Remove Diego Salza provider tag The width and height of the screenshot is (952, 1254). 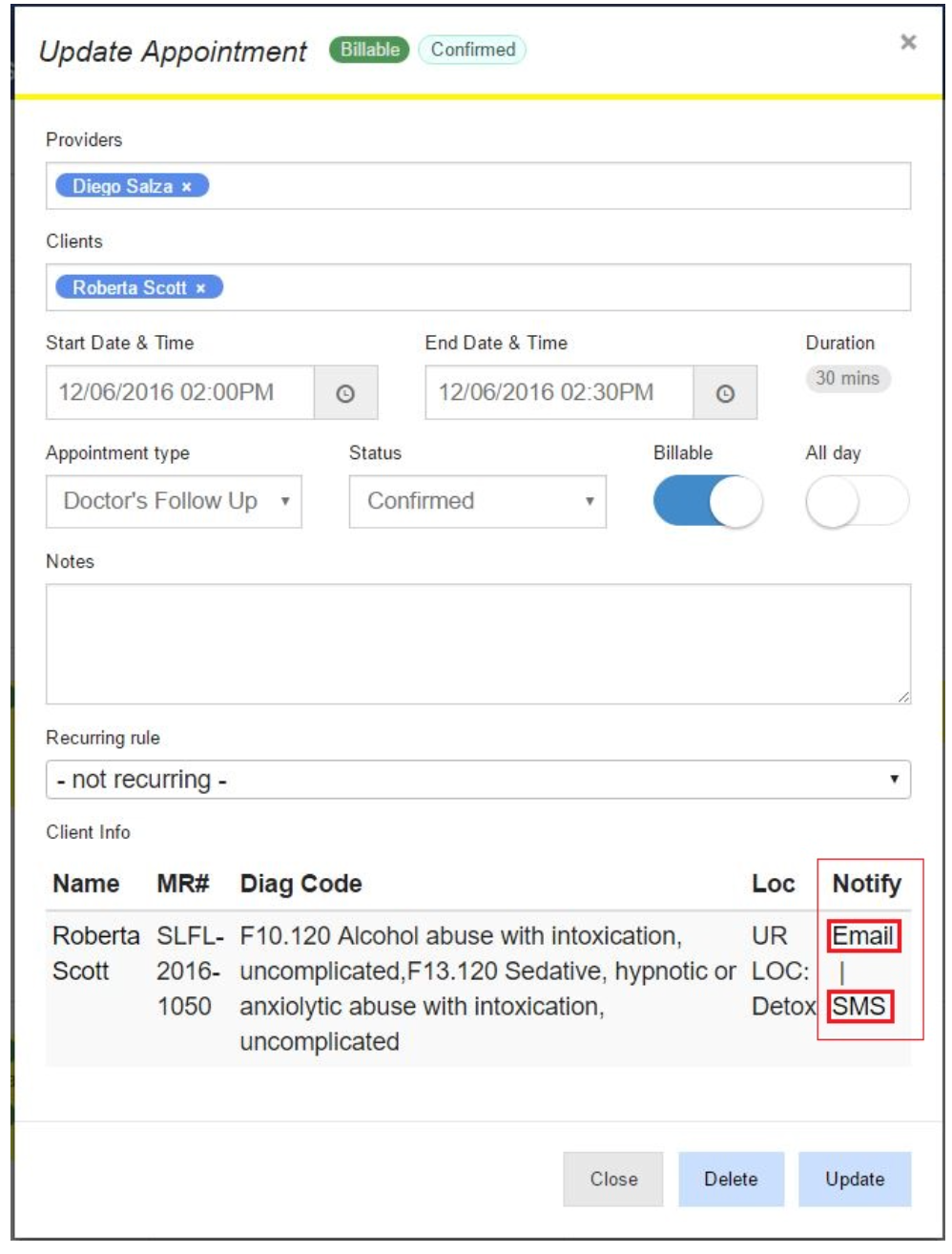point(187,187)
